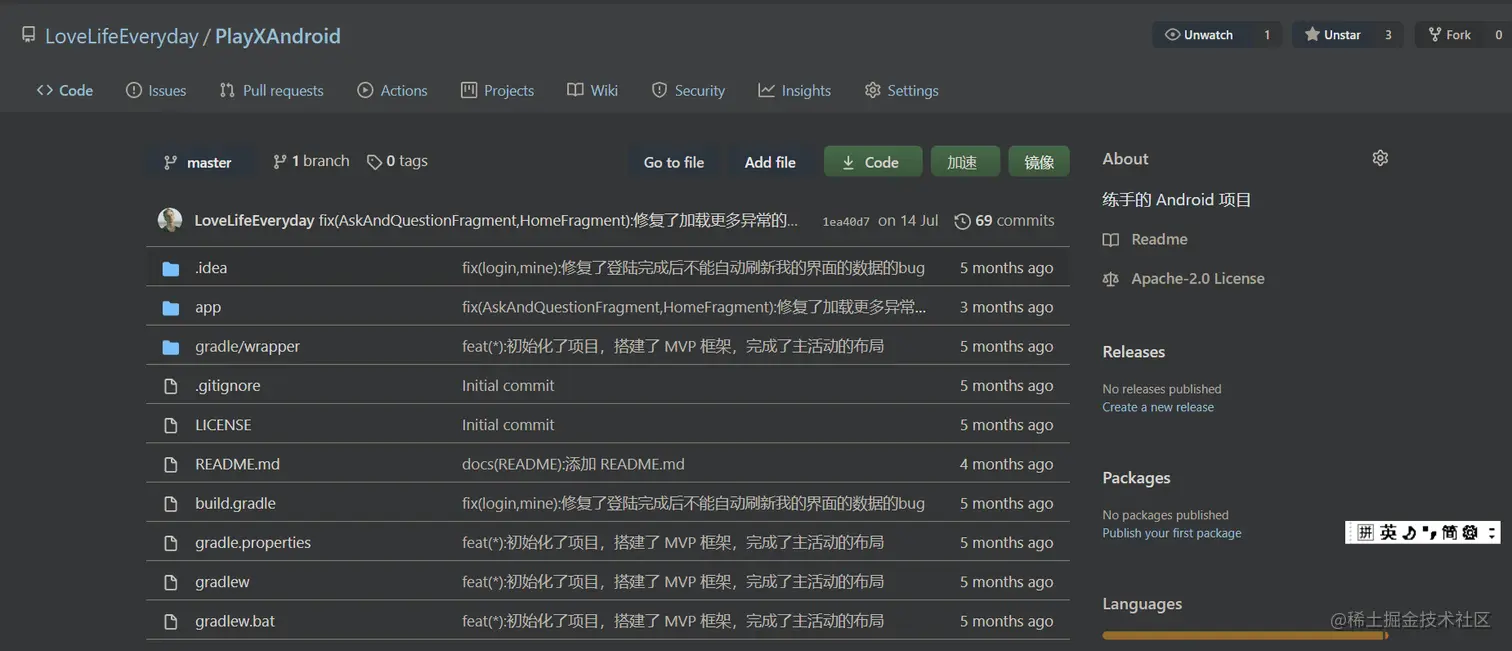The width and height of the screenshot is (1512, 651).
Task: Open the build.gradle file name
Action: coord(235,503)
